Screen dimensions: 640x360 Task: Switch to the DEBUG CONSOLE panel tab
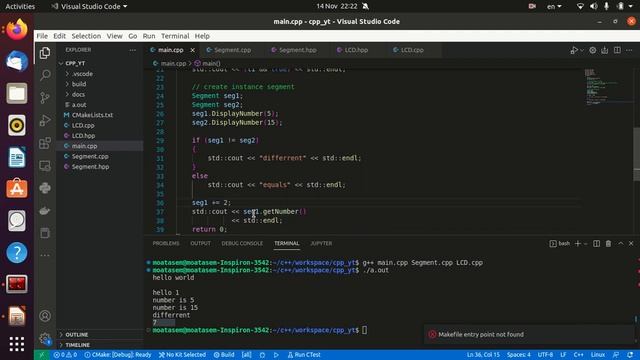tap(242, 243)
